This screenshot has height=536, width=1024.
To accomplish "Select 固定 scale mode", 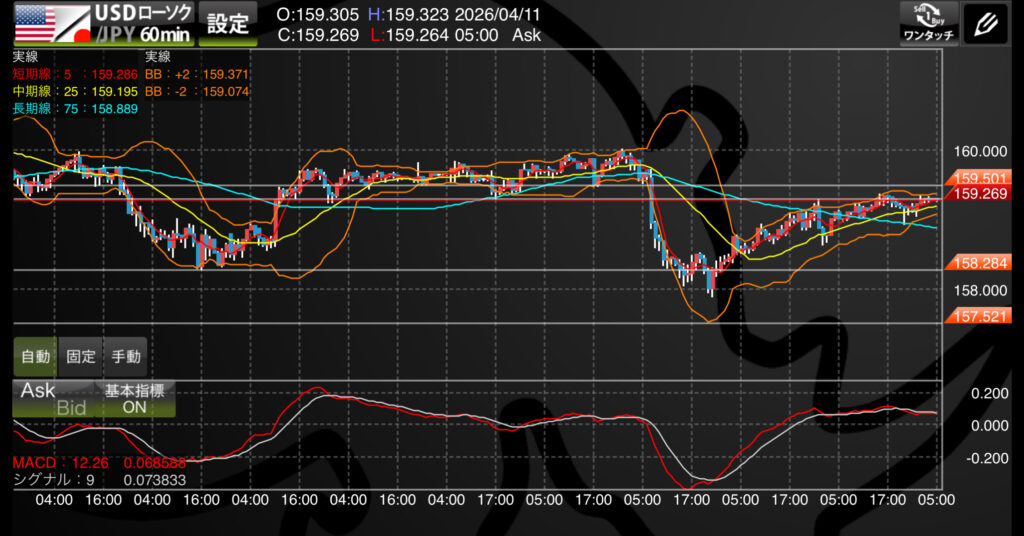I will [81, 355].
